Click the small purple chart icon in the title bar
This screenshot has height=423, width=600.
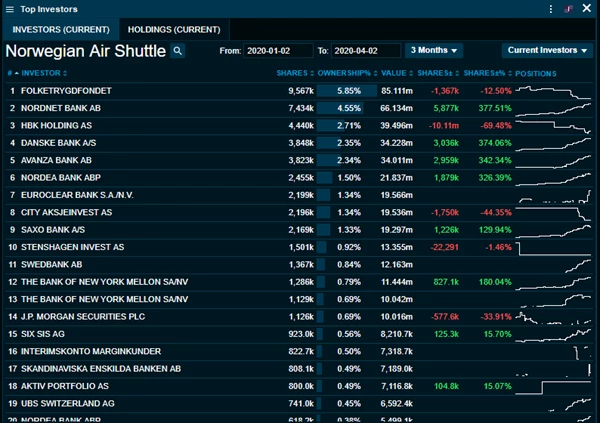click(x=569, y=9)
